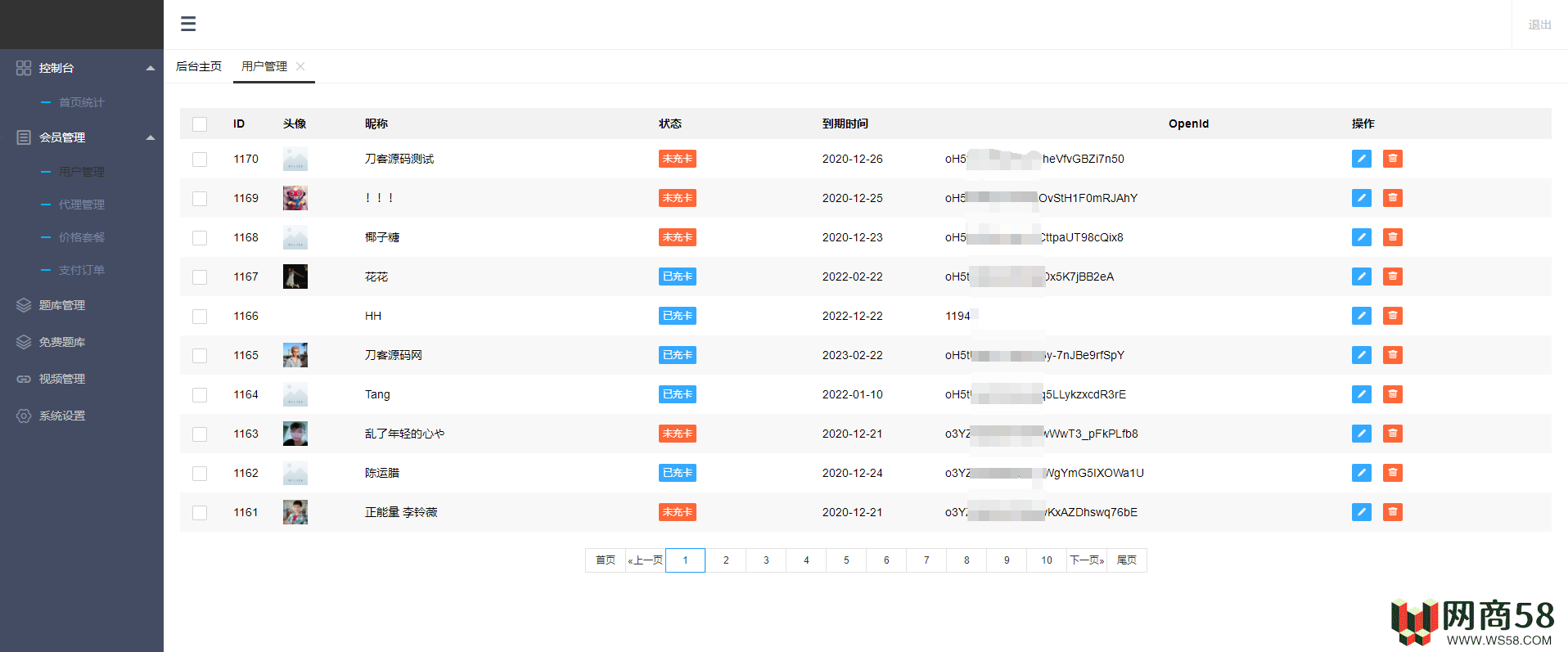
Task: Go to page 10 in pagination
Action: (x=1047, y=560)
